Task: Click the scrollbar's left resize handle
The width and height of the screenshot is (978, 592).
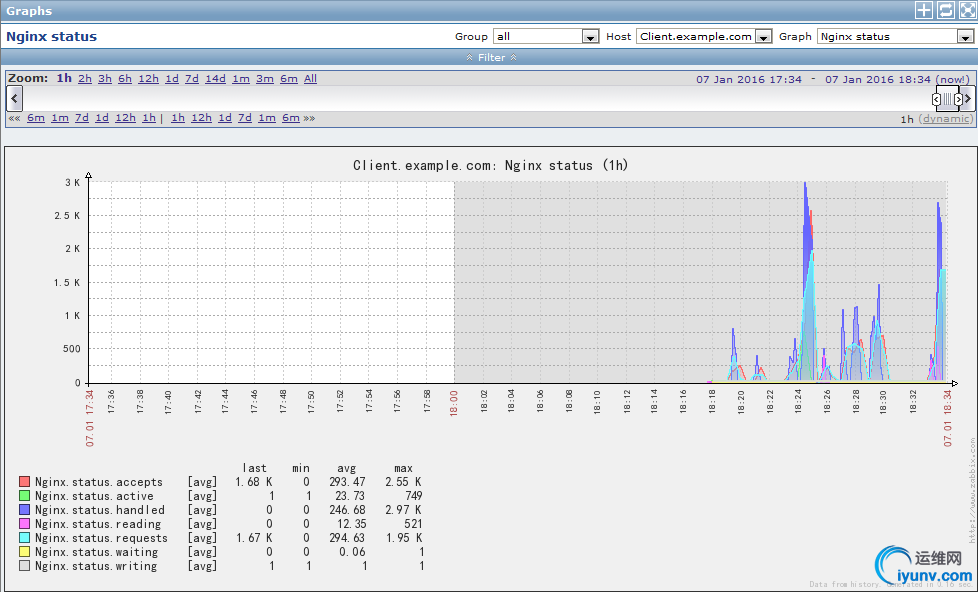Action: [936, 99]
